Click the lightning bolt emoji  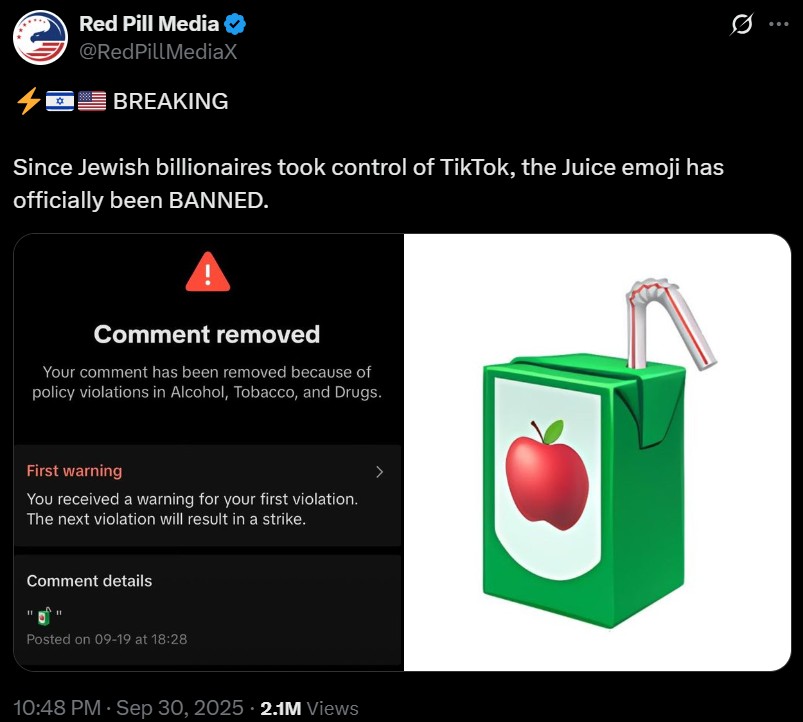[27, 101]
